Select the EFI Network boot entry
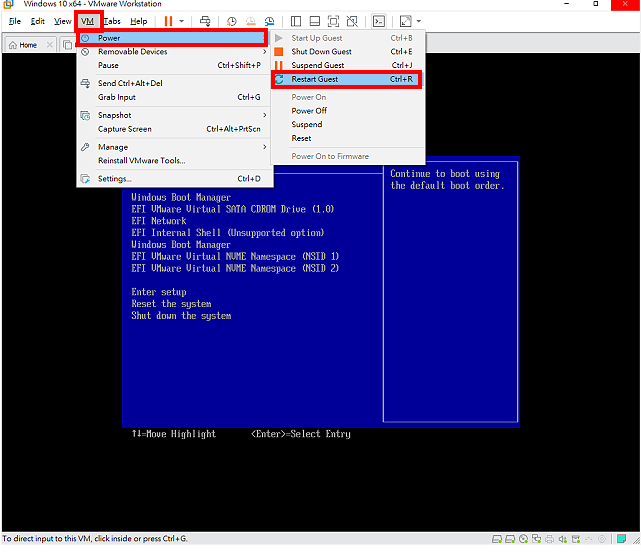Image resolution: width=641 pixels, height=553 pixels. (159, 221)
